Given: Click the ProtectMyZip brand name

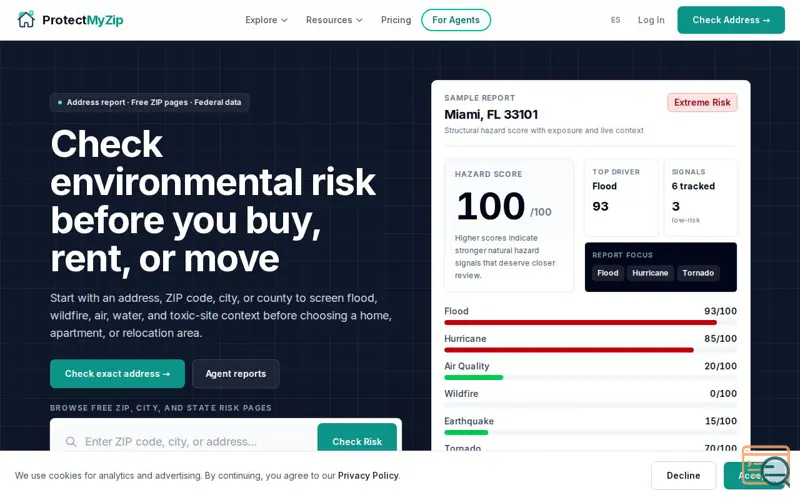Looking at the screenshot, I should click(83, 20).
